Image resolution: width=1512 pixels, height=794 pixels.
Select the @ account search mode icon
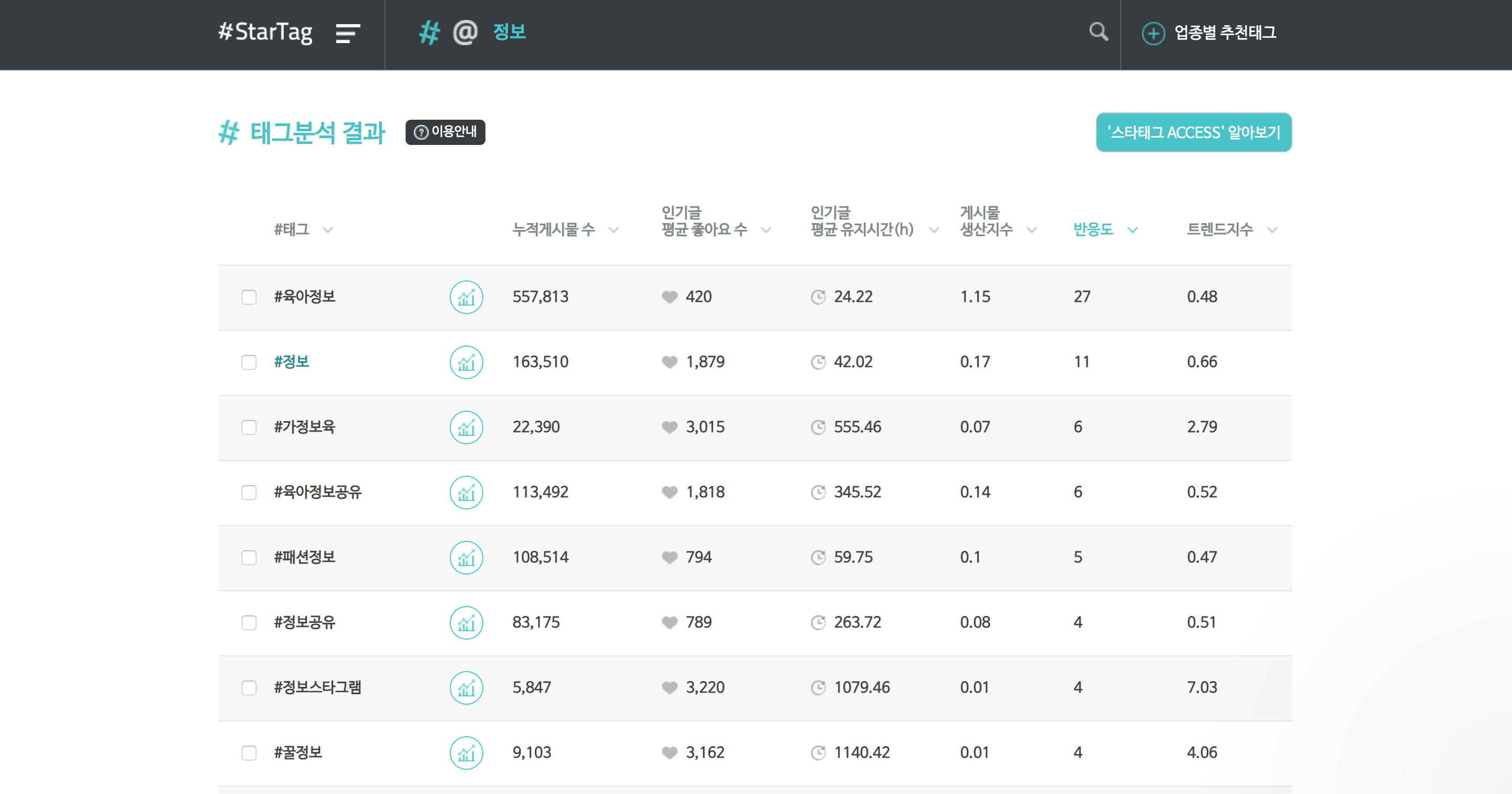(x=465, y=32)
